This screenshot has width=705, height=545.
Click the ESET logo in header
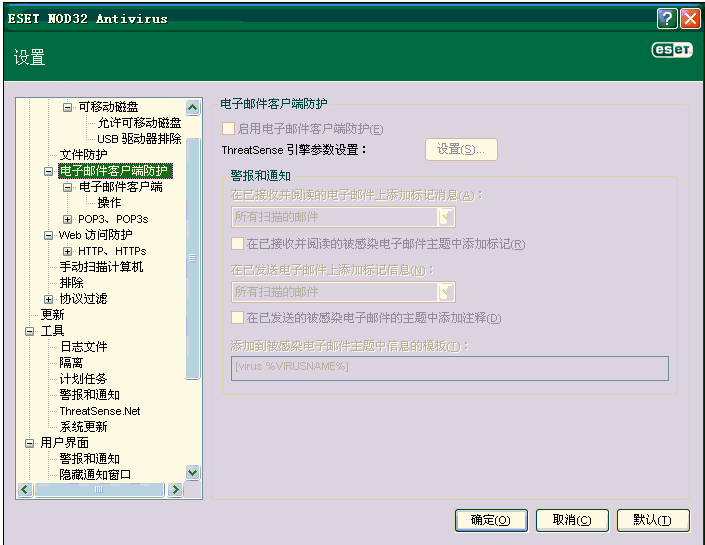pos(671,50)
